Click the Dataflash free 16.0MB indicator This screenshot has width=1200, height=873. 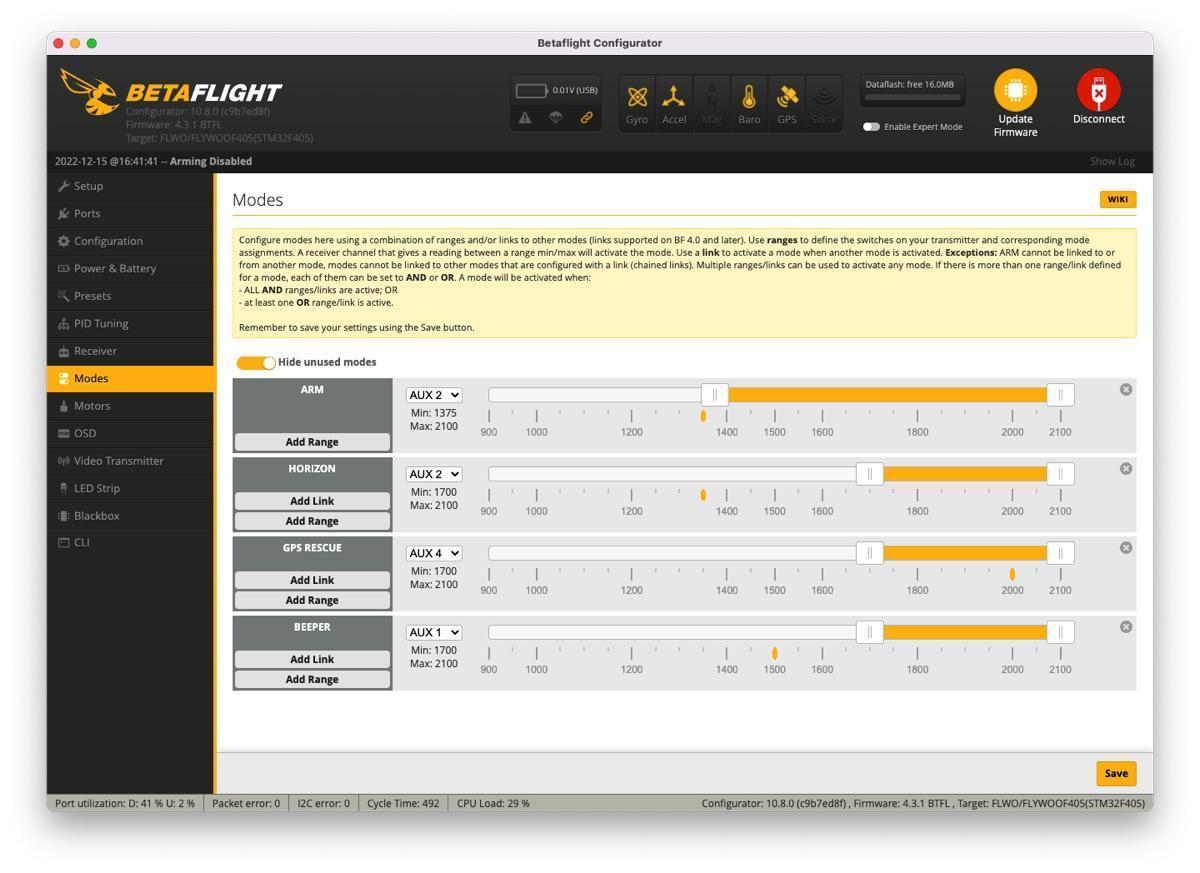[x=913, y=91]
